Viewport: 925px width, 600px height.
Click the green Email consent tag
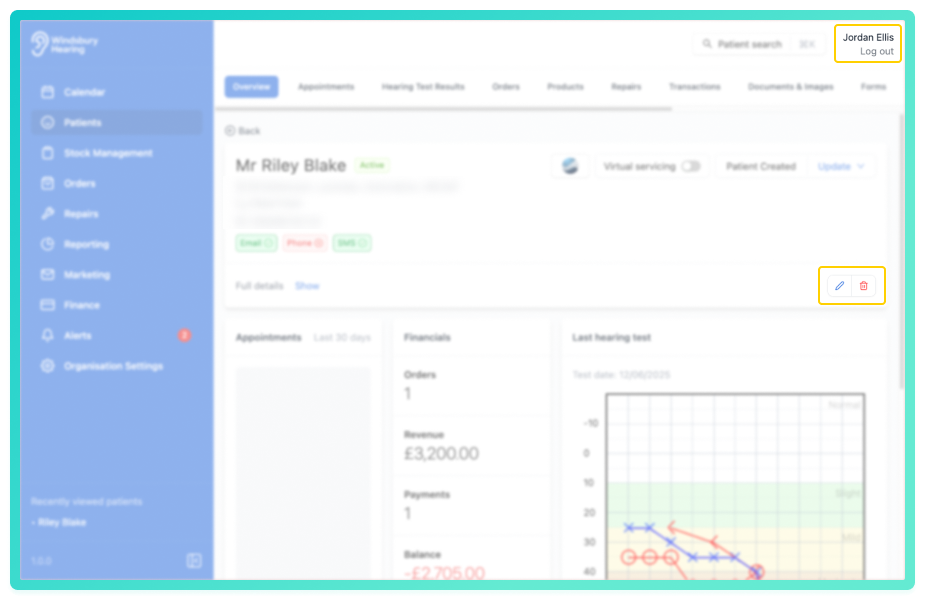[x=256, y=243]
